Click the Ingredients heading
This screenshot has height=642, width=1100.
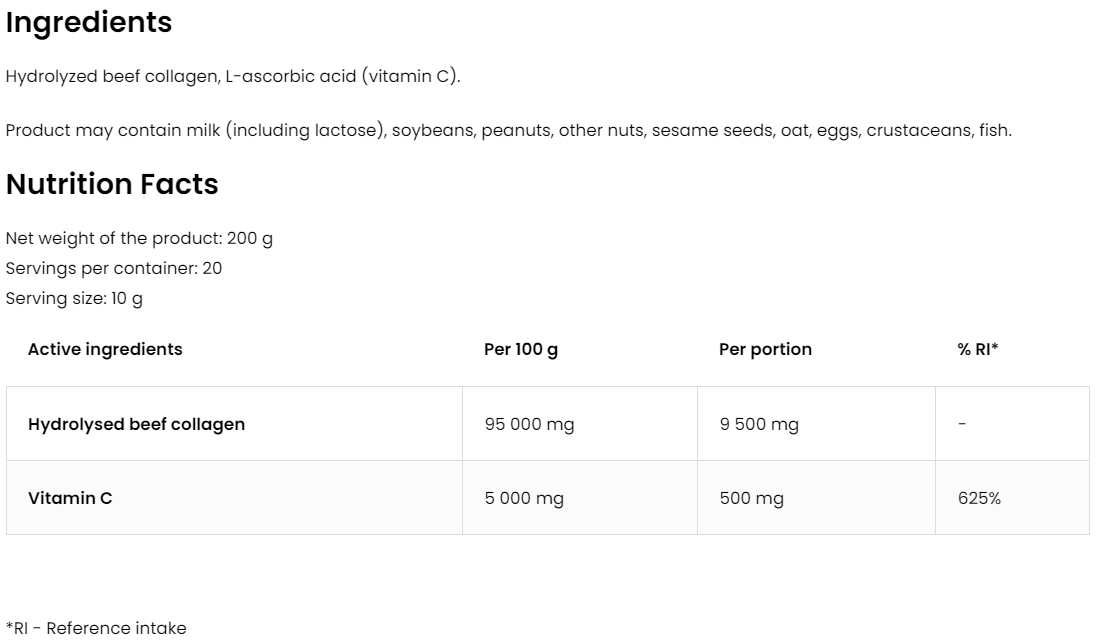[89, 23]
